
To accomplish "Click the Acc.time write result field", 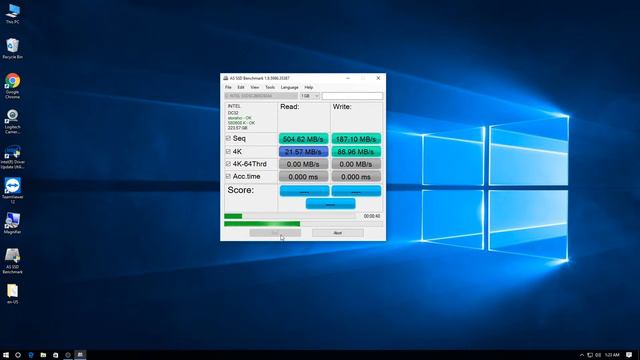I will tap(356, 177).
